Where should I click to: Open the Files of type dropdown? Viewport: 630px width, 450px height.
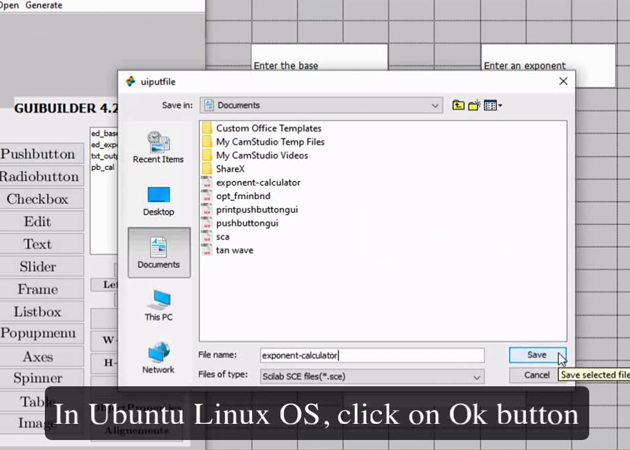(476, 377)
